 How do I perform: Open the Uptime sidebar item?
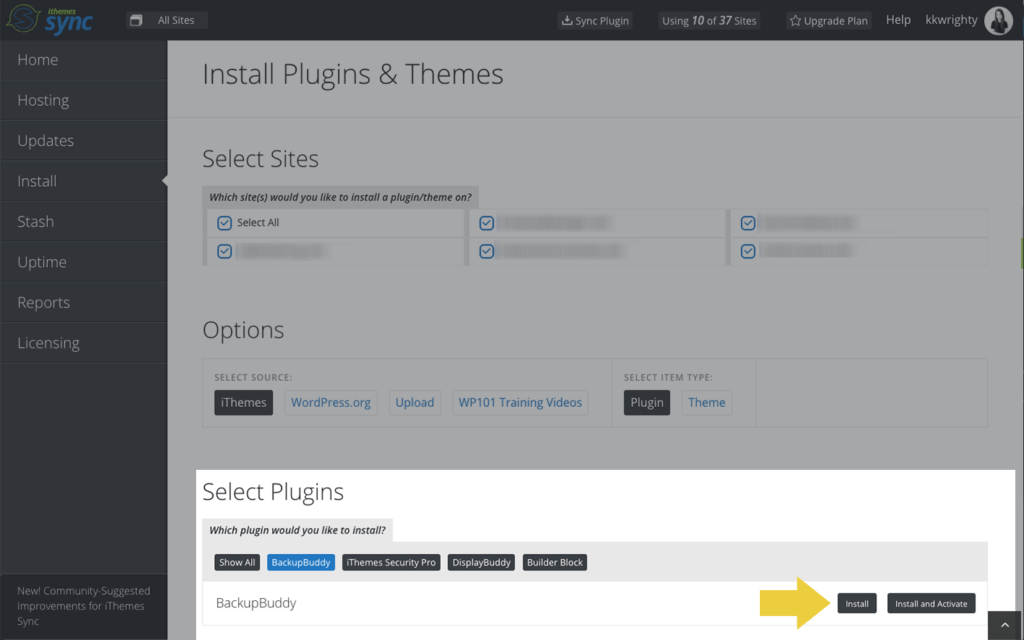[84, 263]
